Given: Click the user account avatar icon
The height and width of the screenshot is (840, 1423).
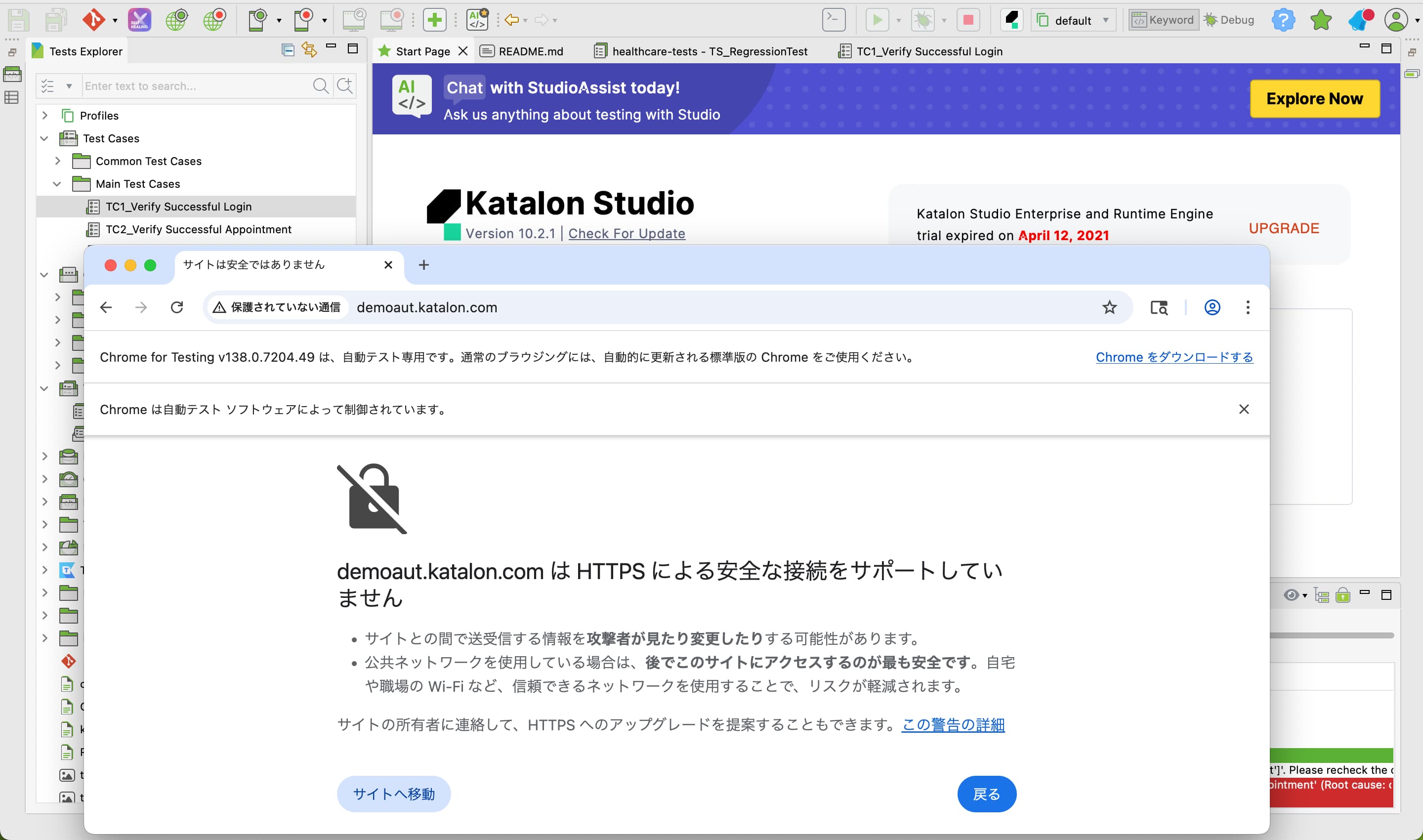Looking at the screenshot, I should pyautogui.click(x=1396, y=20).
